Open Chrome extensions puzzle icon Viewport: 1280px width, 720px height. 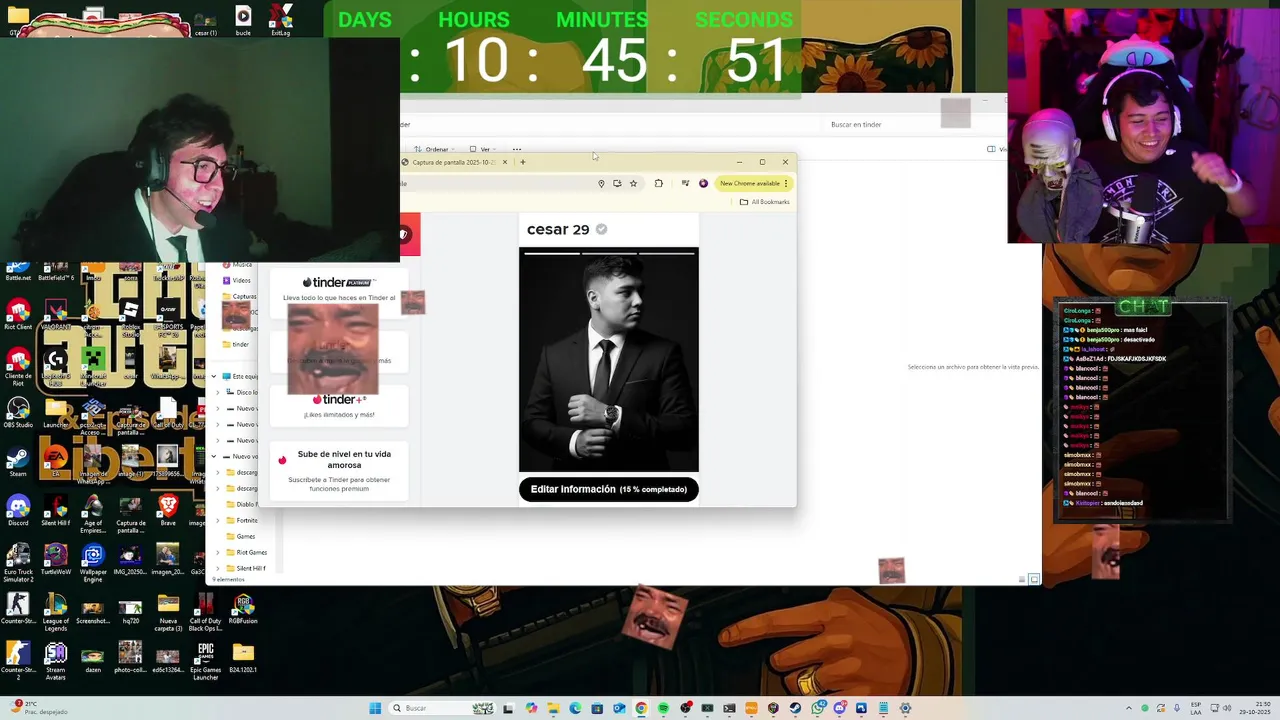coord(658,183)
